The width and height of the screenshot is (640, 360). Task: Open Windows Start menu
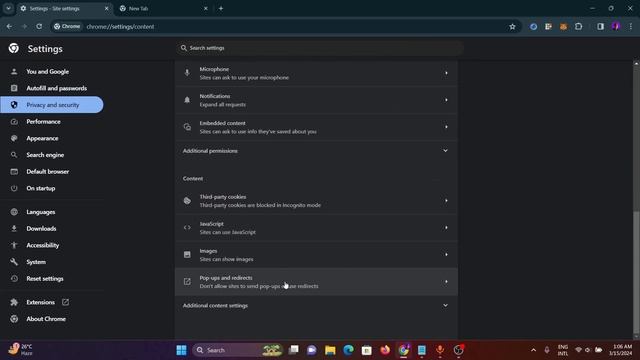click(182, 350)
